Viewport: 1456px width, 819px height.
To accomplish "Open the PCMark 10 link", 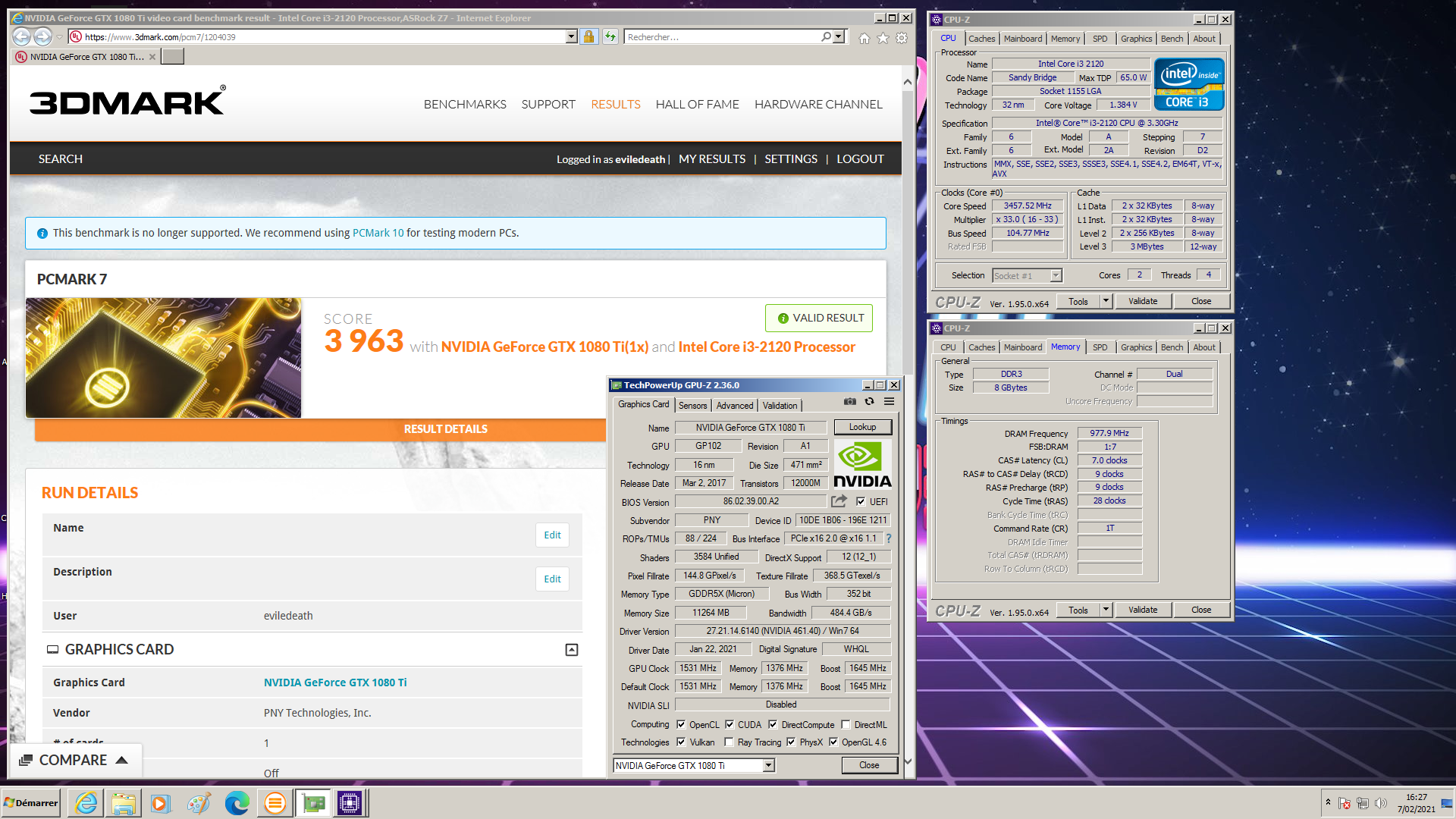I will pyautogui.click(x=378, y=233).
